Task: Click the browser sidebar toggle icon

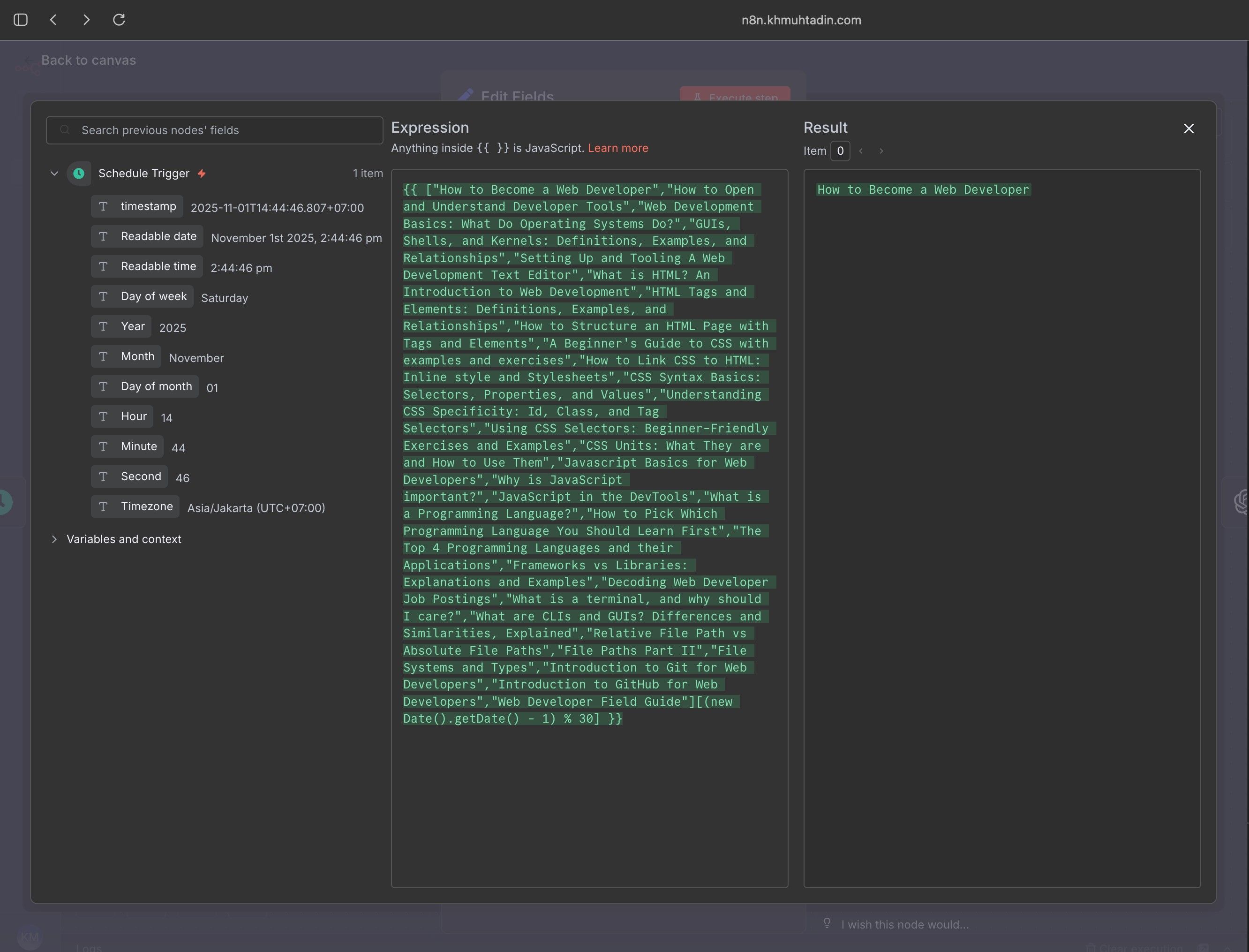Action: (x=20, y=20)
